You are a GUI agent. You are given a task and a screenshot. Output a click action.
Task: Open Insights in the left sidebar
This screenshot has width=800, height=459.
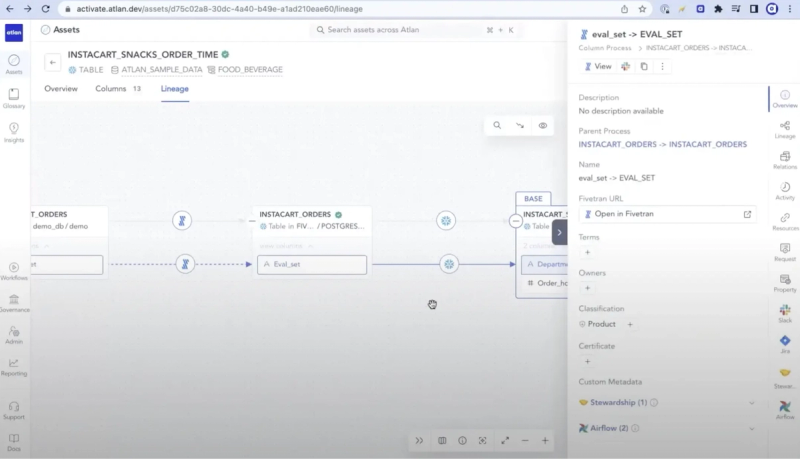click(14, 133)
